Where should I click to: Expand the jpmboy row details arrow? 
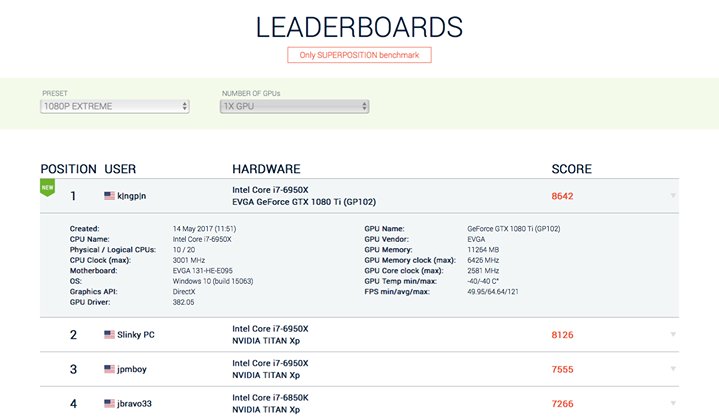(673, 369)
